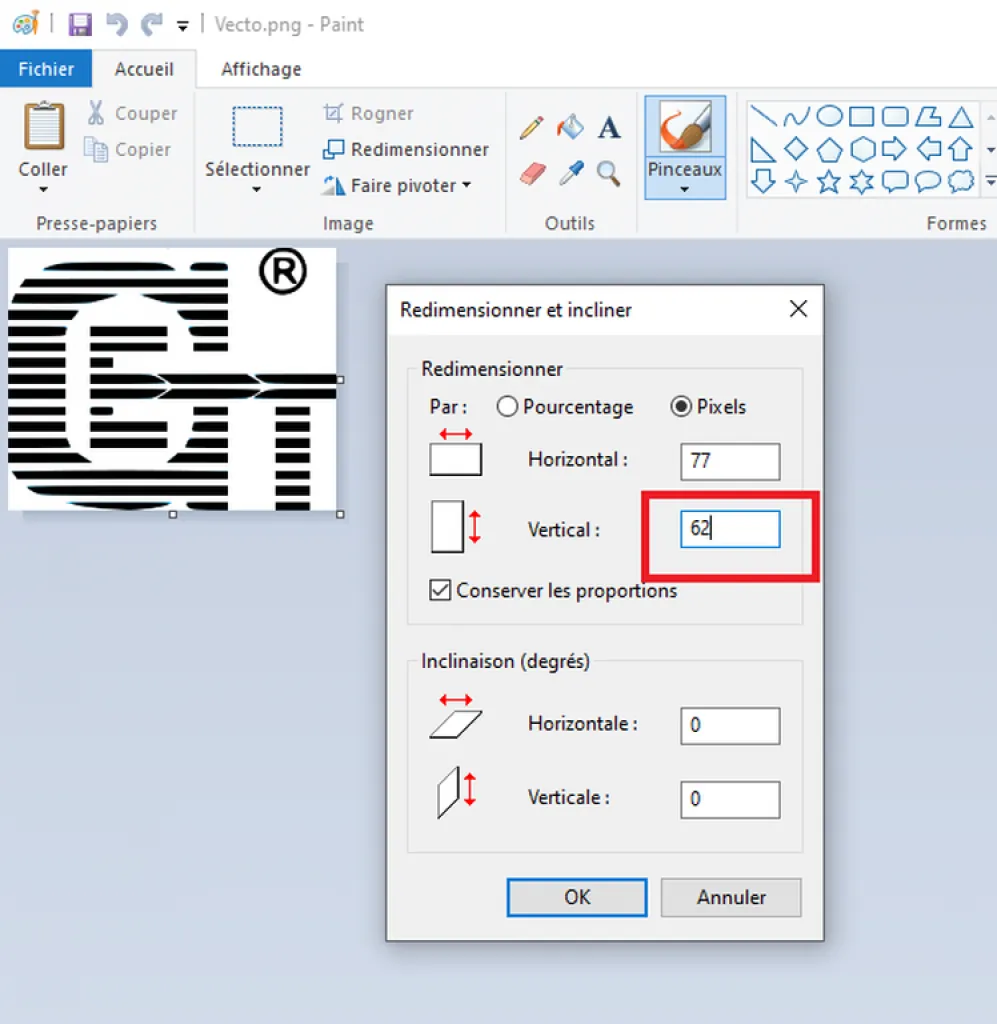Viewport: 997px width, 1024px height.
Task: Pick the Rectangle shape
Action: coord(862,117)
